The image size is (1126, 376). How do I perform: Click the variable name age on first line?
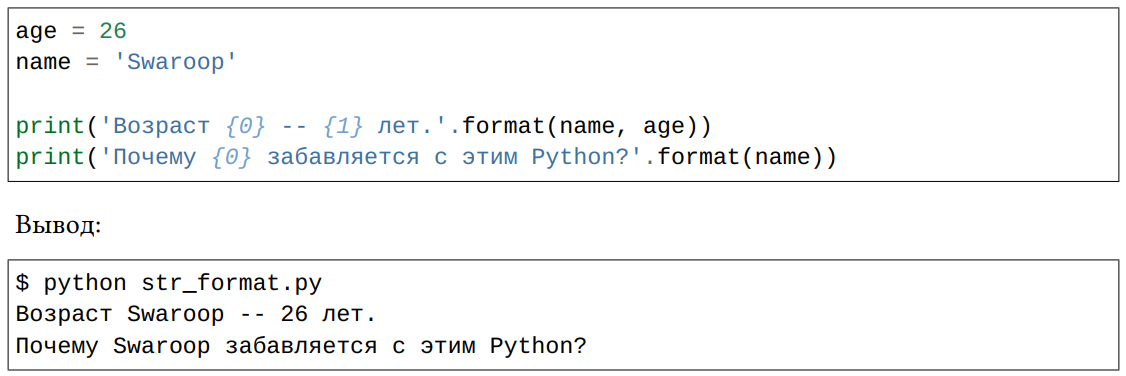click(36, 33)
